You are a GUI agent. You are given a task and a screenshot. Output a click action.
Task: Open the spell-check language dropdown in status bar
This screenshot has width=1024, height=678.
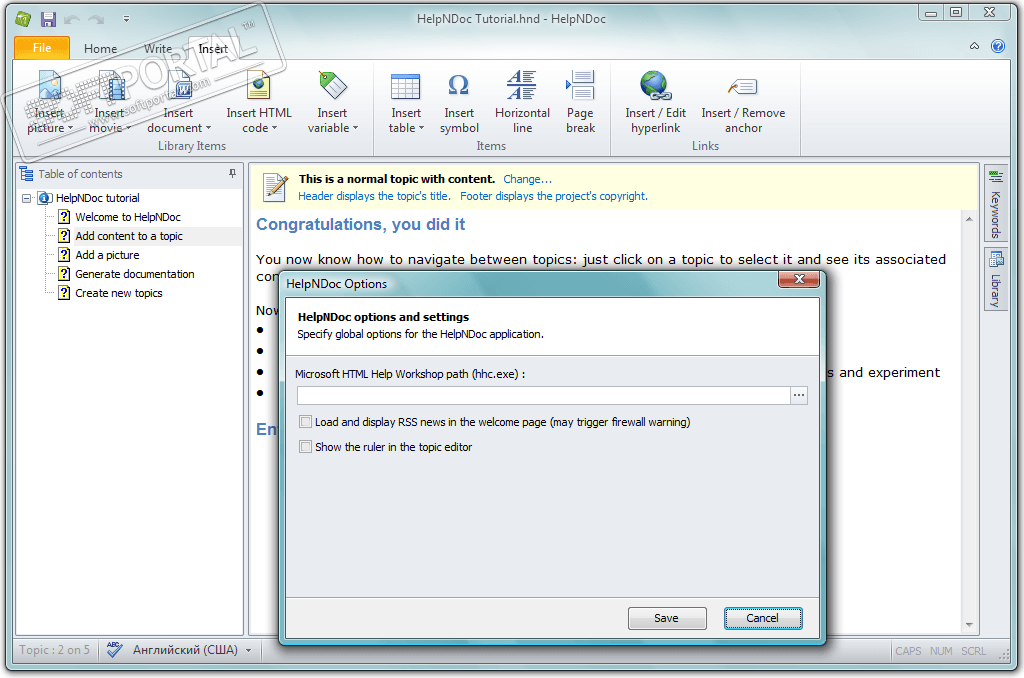coord(249,651)
